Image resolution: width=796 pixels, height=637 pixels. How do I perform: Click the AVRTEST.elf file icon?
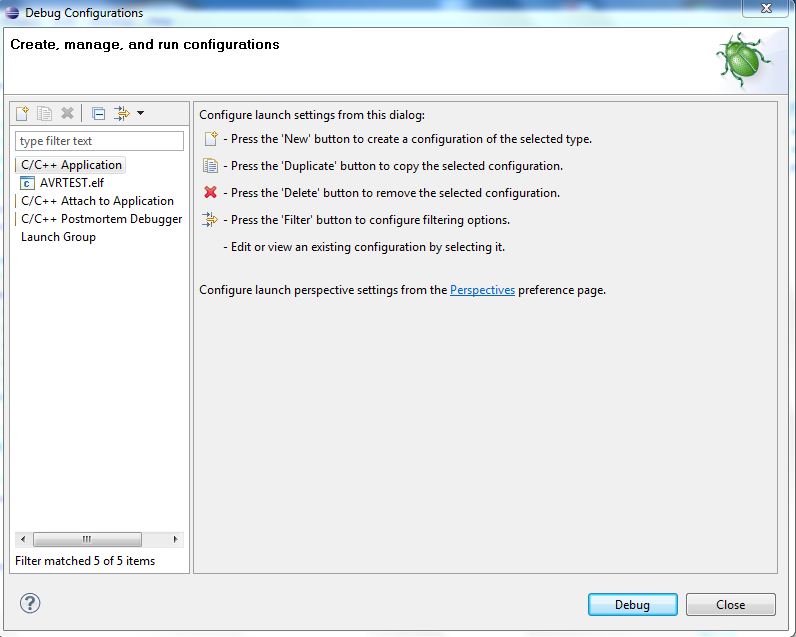pyautogui.click(x=27, y=183)
